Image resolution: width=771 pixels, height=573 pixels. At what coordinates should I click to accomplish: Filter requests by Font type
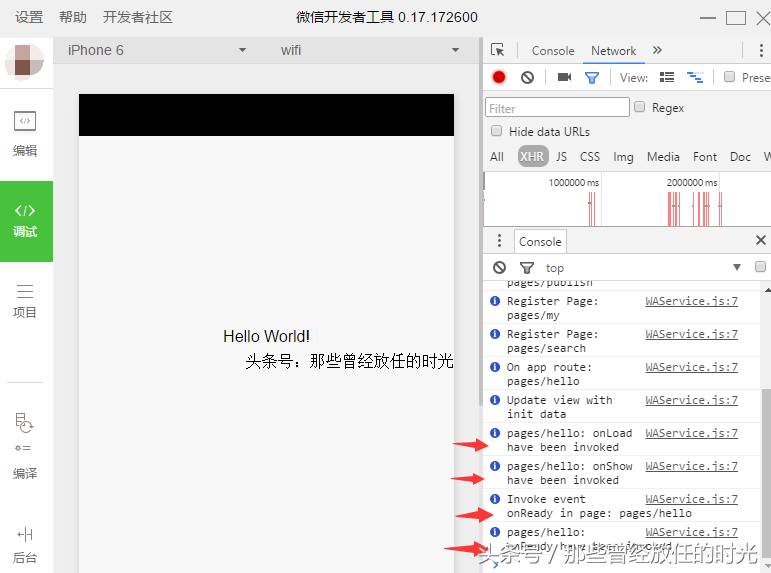705,157
